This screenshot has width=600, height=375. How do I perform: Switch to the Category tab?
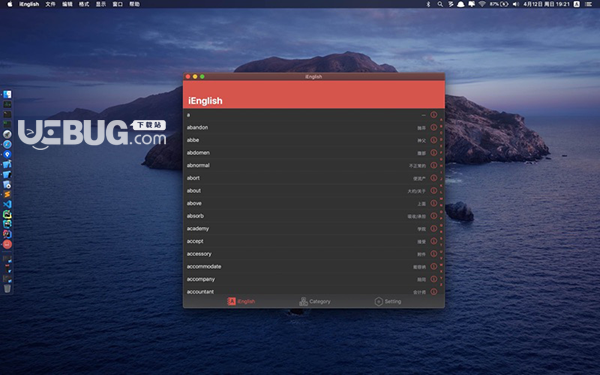[315, 302]
